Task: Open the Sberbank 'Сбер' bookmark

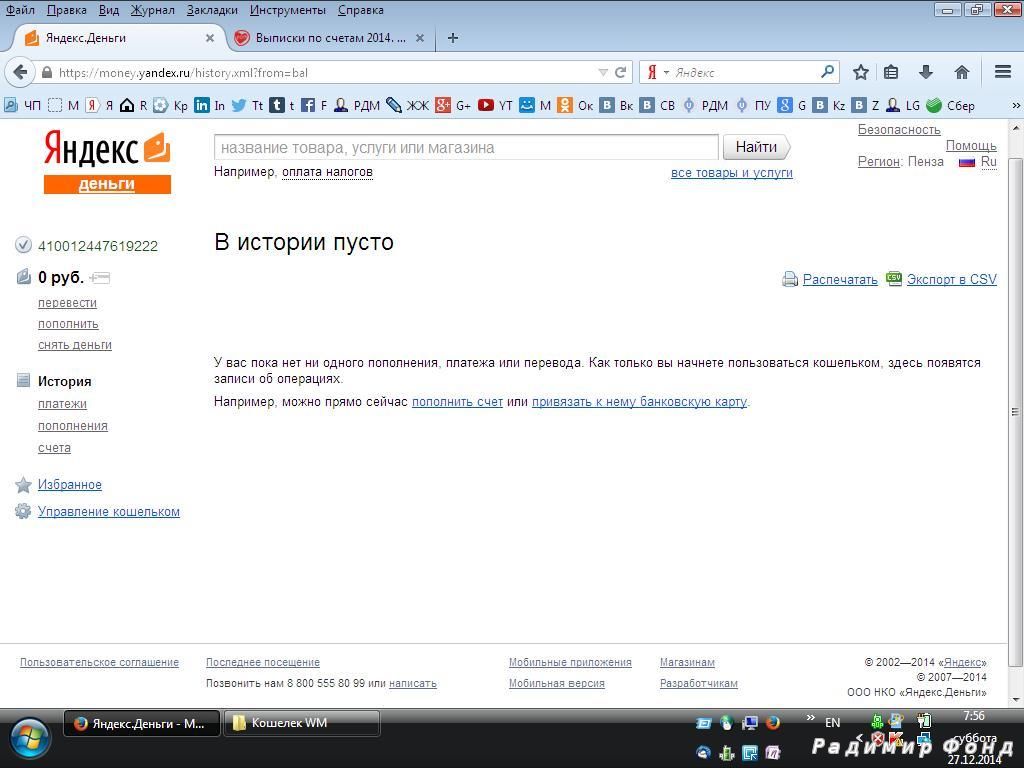Action: point(951,105)
